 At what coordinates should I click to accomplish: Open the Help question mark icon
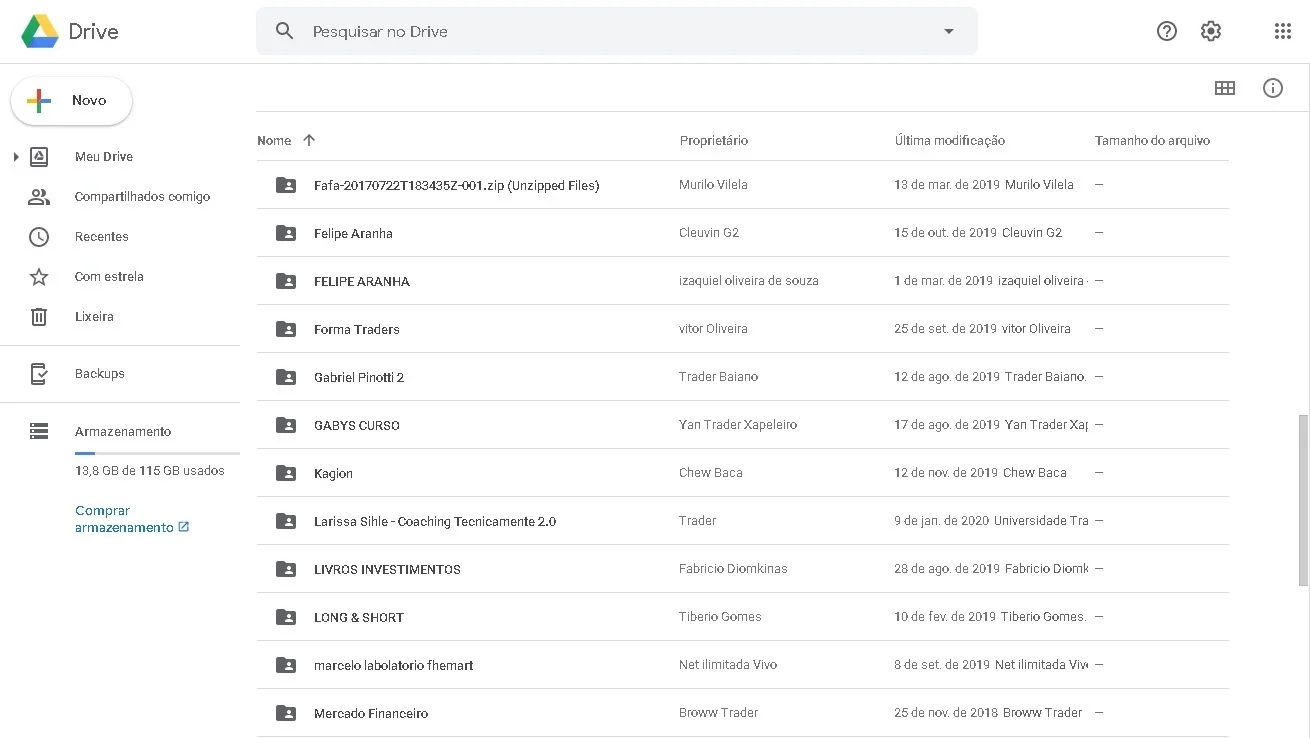[x=1166, y=31]
